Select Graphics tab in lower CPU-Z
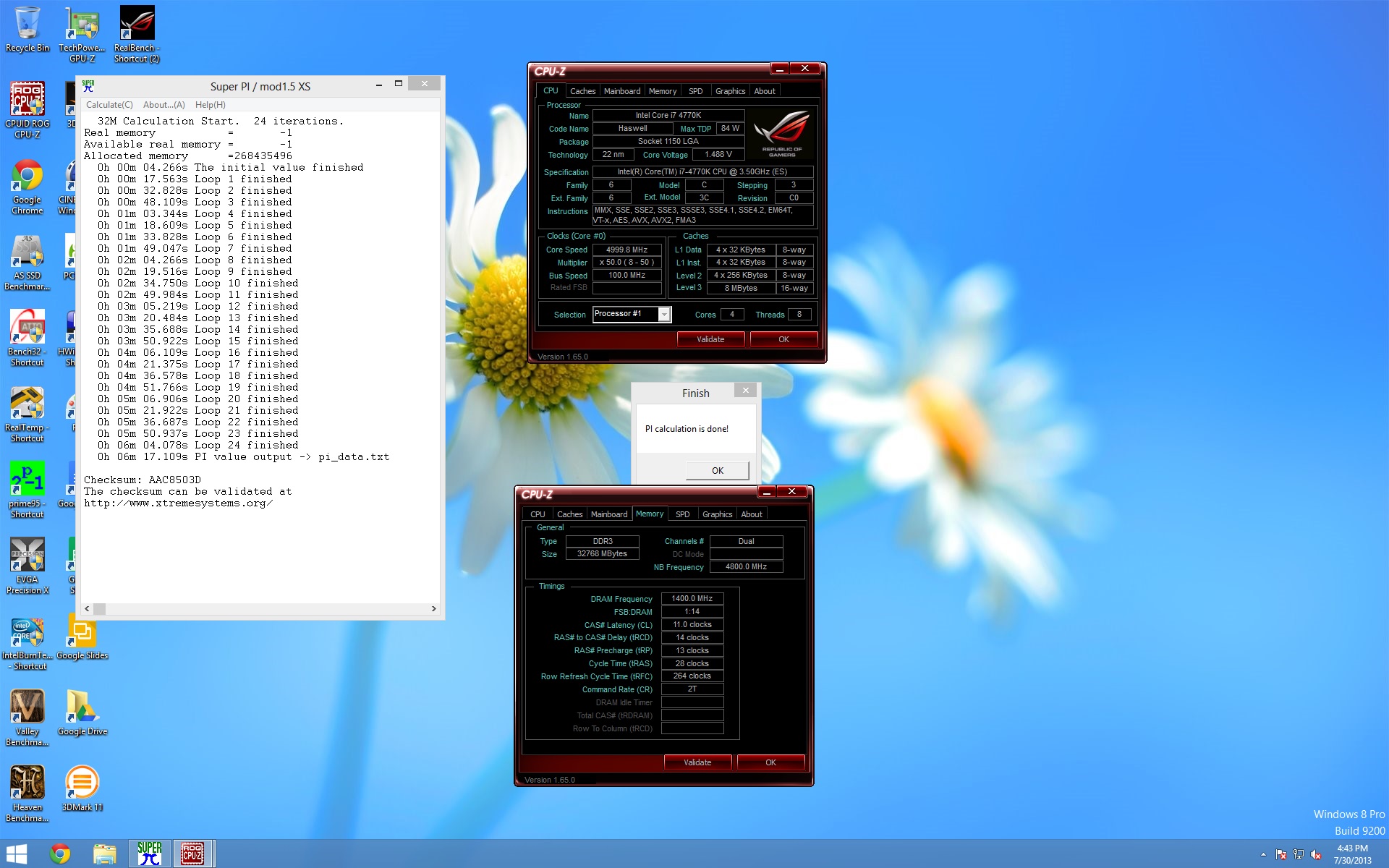The width and height of the screenshot is (1389, 868). coord(717,514)
